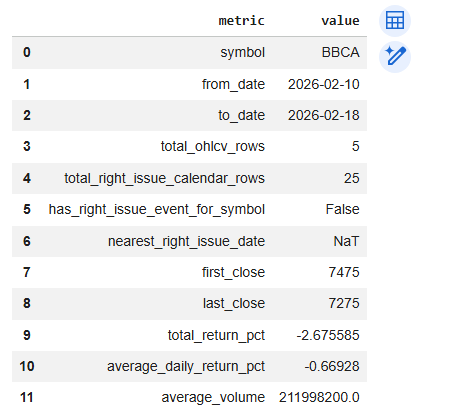
Task: Select the 'False' value cell
Action: (342, 209)
